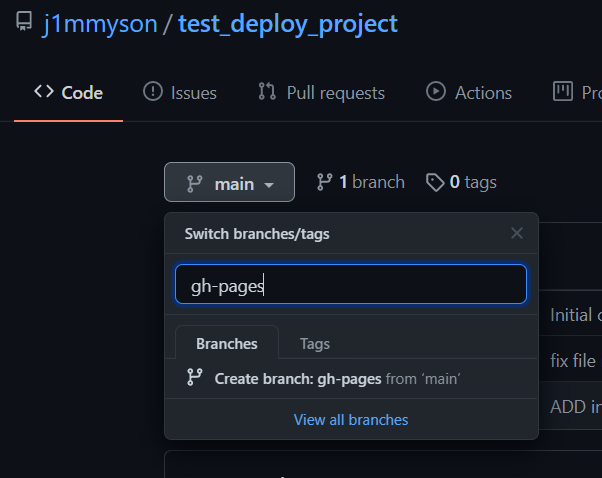This screenshot has height=478, width=602.
Task: Click the Projects board icon
Action: coord(562,91)
